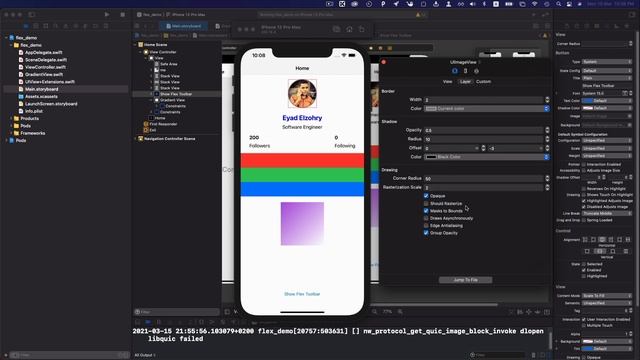The width and height of the screenshot is (640, 360).
Task: Open macOS Spotlight search icon
Action: 558,4
